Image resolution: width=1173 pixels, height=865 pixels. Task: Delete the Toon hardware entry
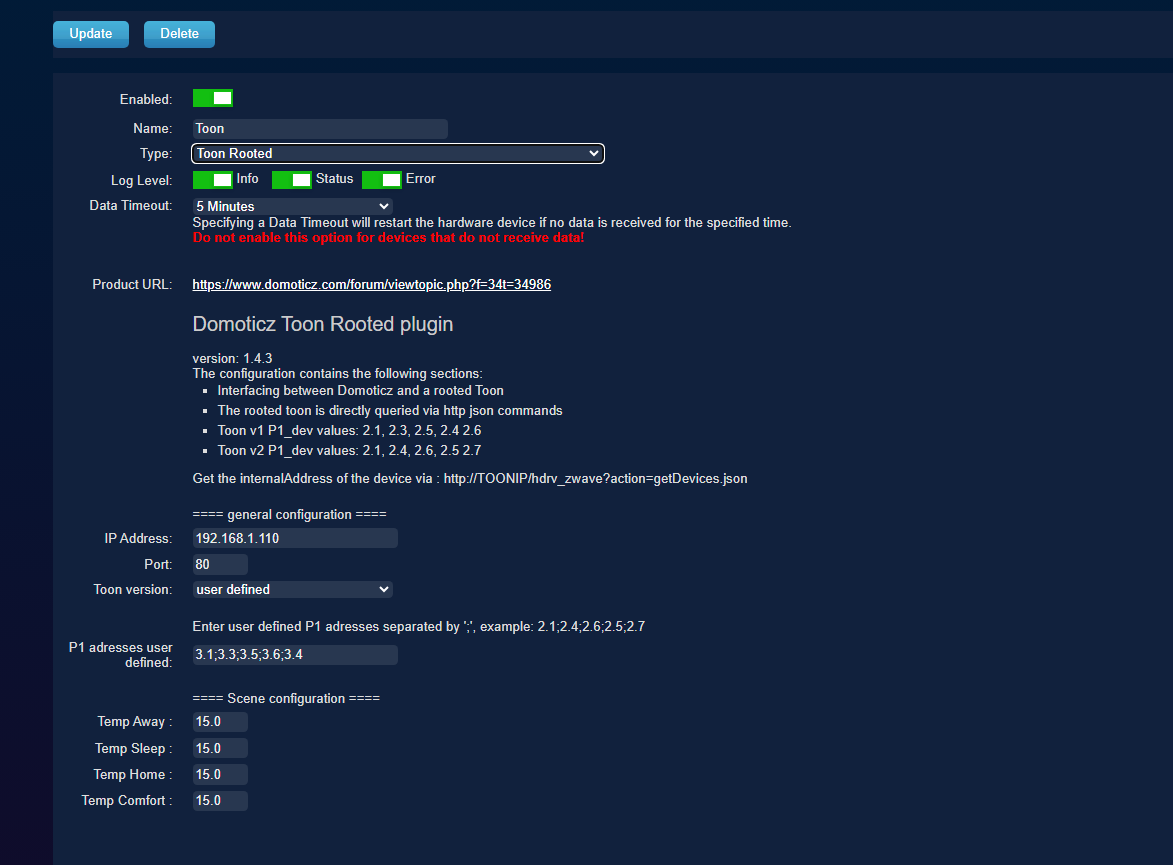tap(180, 34)
